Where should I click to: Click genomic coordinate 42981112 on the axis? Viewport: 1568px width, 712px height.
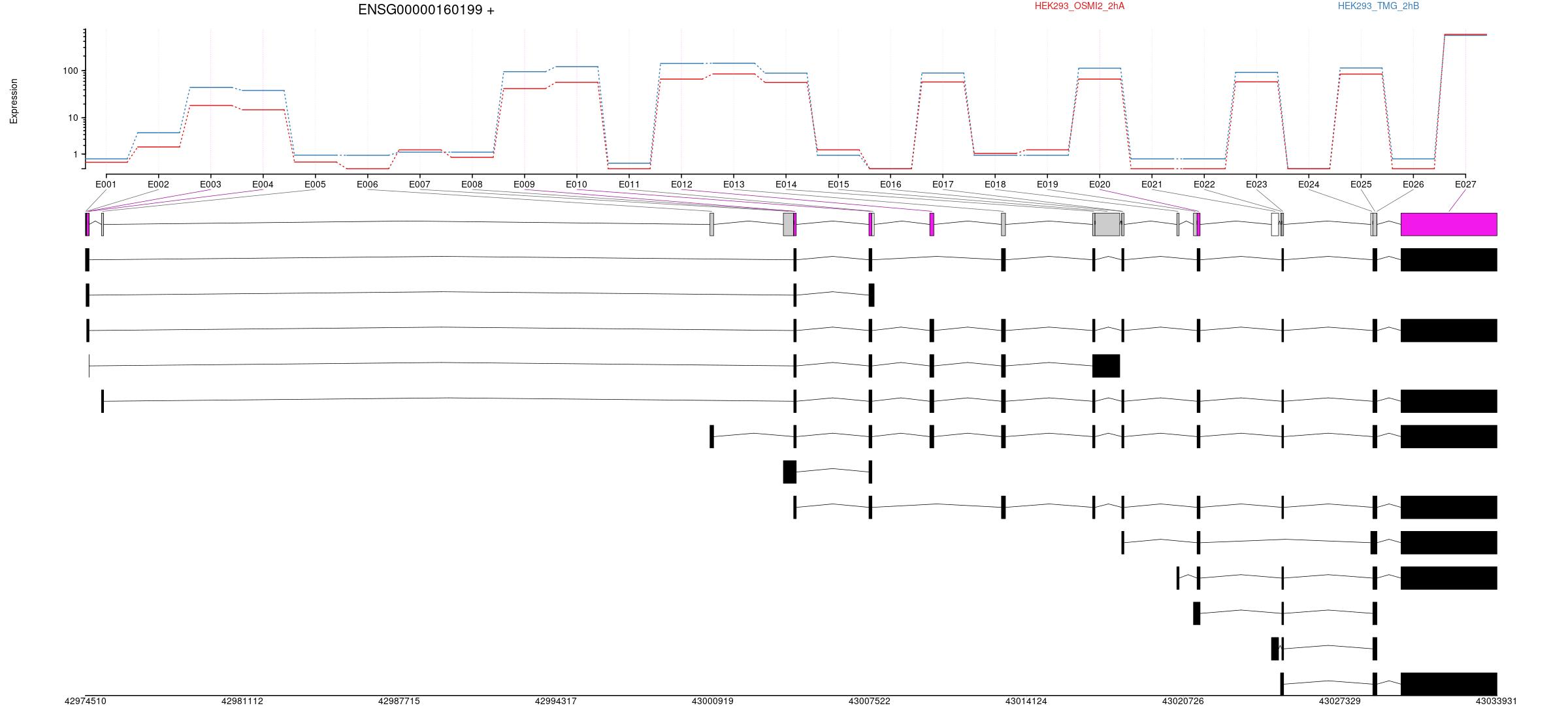242,701
